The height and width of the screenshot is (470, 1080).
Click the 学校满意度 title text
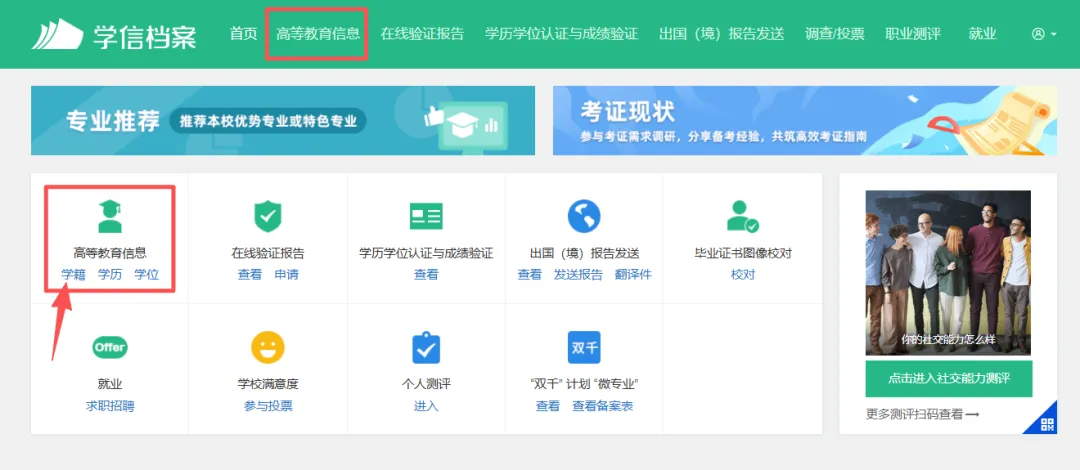[x=267, y=384]
